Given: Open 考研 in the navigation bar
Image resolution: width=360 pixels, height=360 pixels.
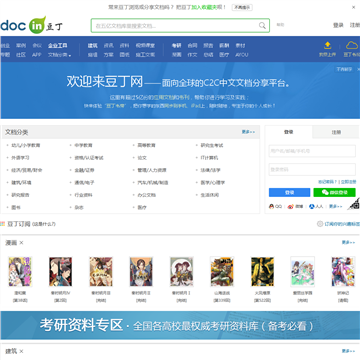Looking at the screenshot, I should pyautogui.click(x=177, y=45).
